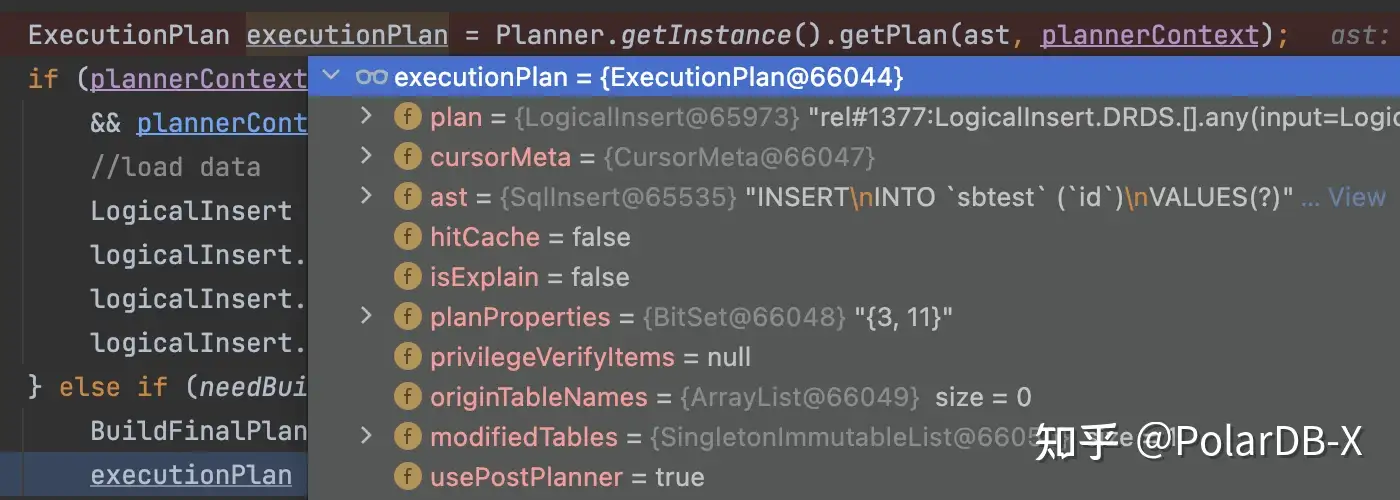Click field icon next to ast

coord(407,197)
